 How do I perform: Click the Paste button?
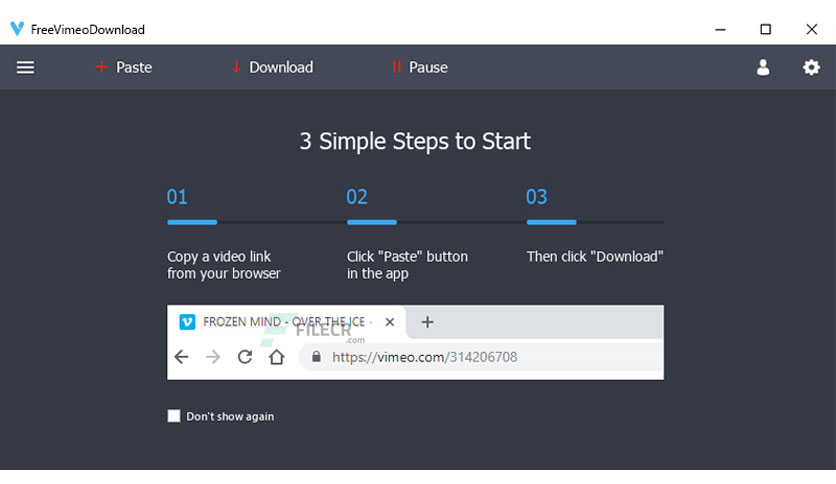point(124,67)
